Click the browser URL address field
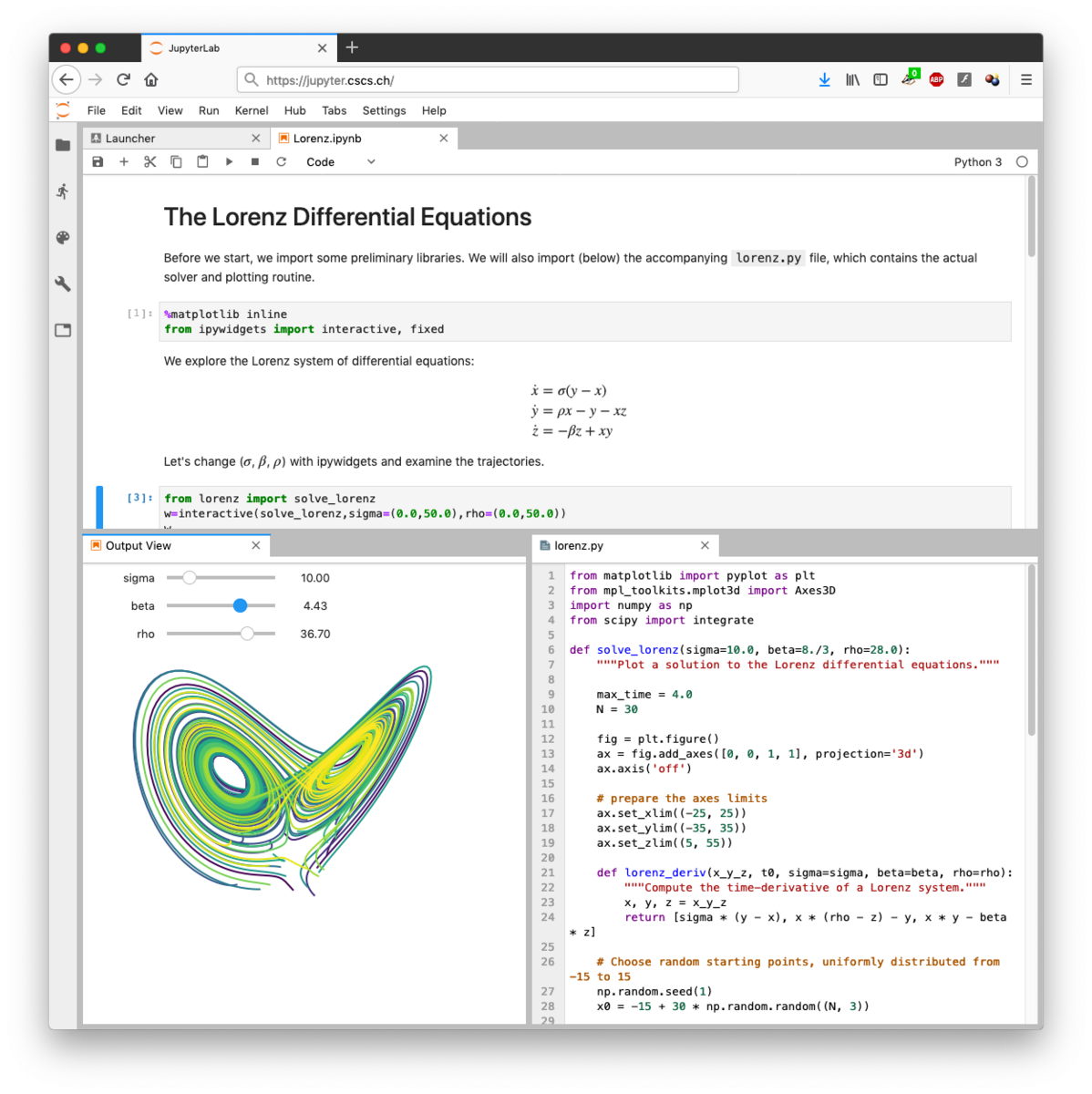The height and width of the screenshot is (1094, 1092). pos(488,80)
